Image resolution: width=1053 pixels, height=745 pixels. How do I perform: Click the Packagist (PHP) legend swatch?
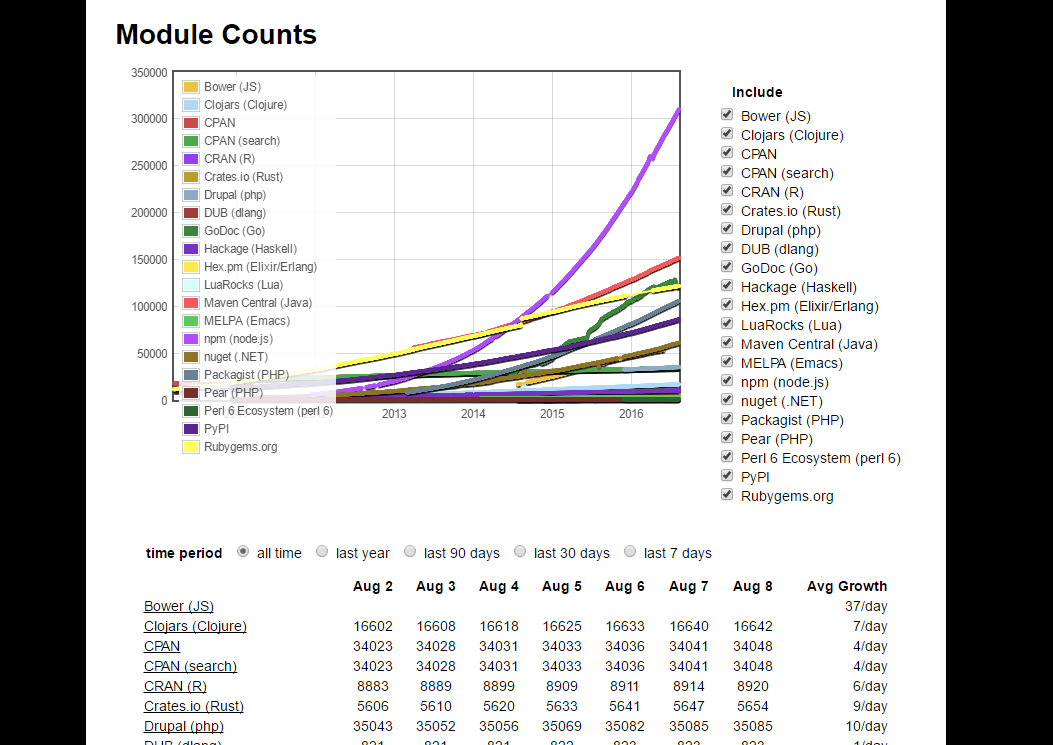point(191,375)
